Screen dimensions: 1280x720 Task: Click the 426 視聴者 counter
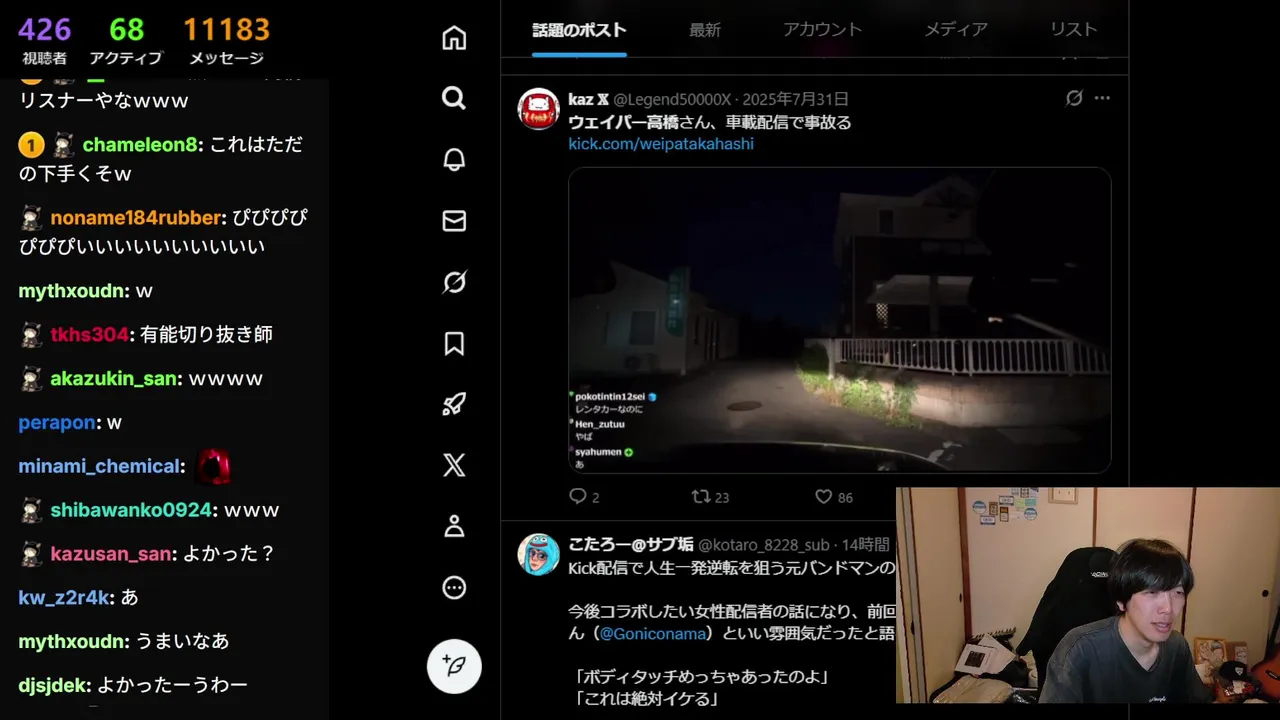[43, 41]
